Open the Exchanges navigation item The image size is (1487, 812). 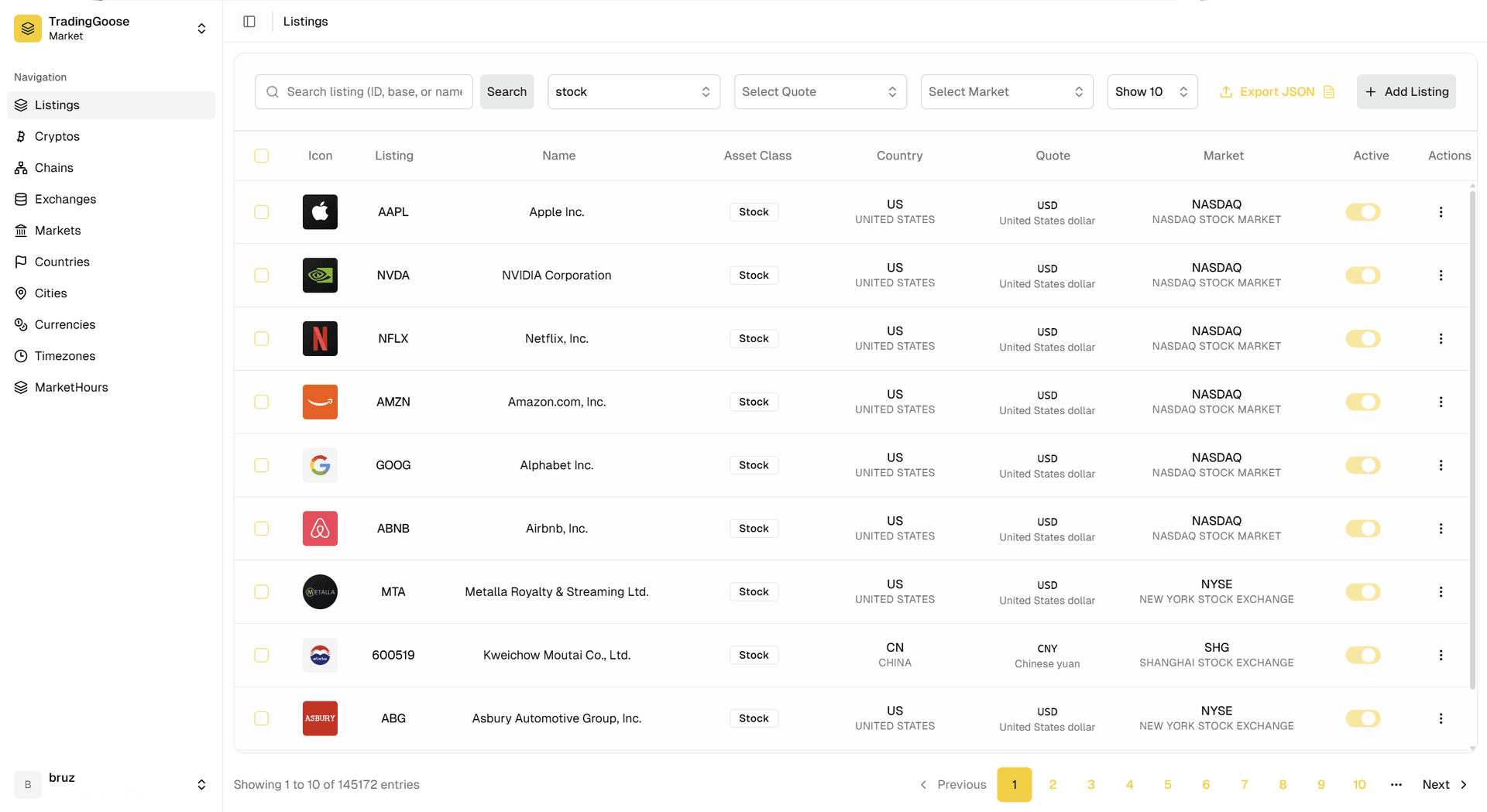tap(112, 199)
